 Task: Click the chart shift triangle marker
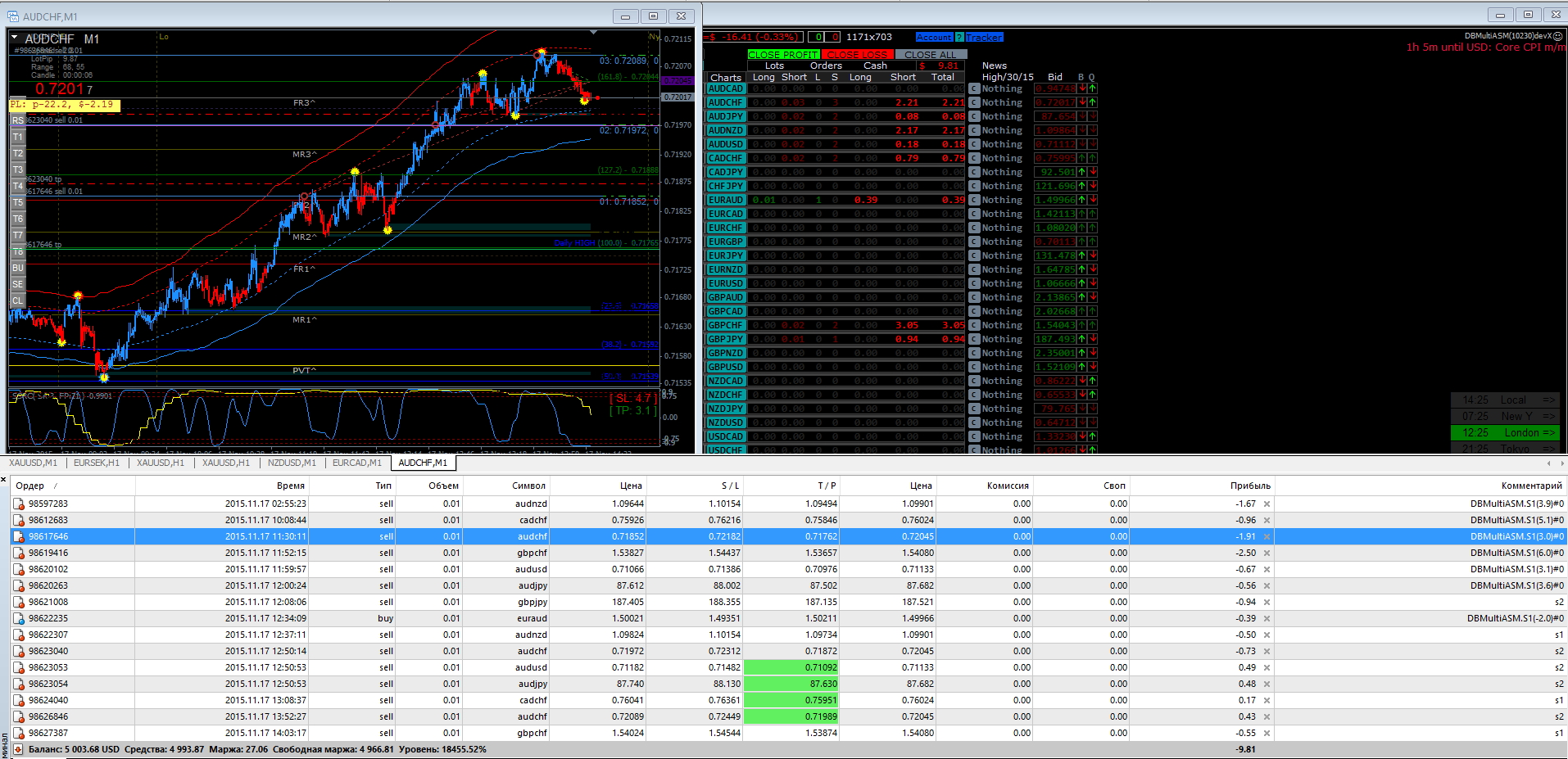tap(592, 33)
